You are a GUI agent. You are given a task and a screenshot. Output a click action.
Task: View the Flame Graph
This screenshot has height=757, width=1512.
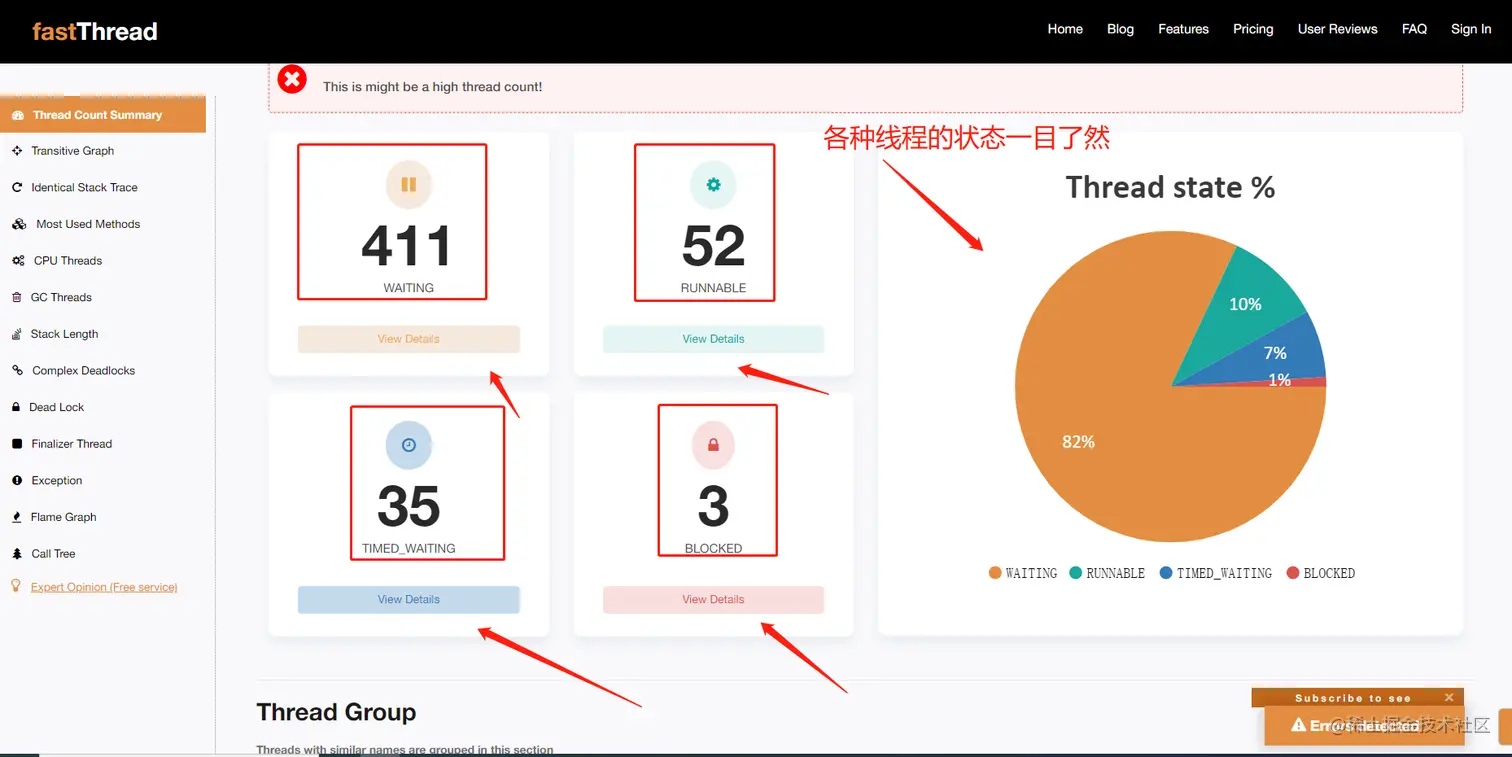(x=65, y=517)
